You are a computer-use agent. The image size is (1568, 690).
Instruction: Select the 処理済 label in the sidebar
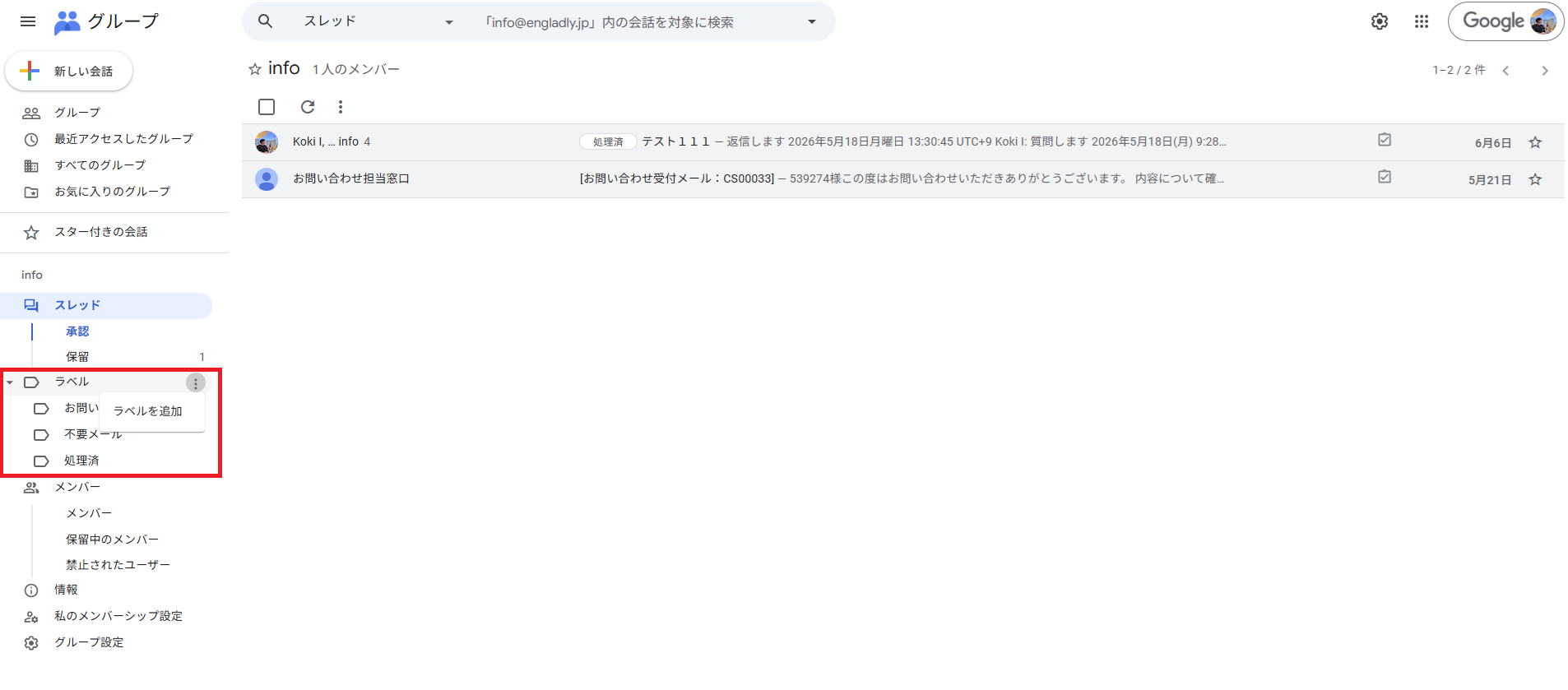coord(81,461)
